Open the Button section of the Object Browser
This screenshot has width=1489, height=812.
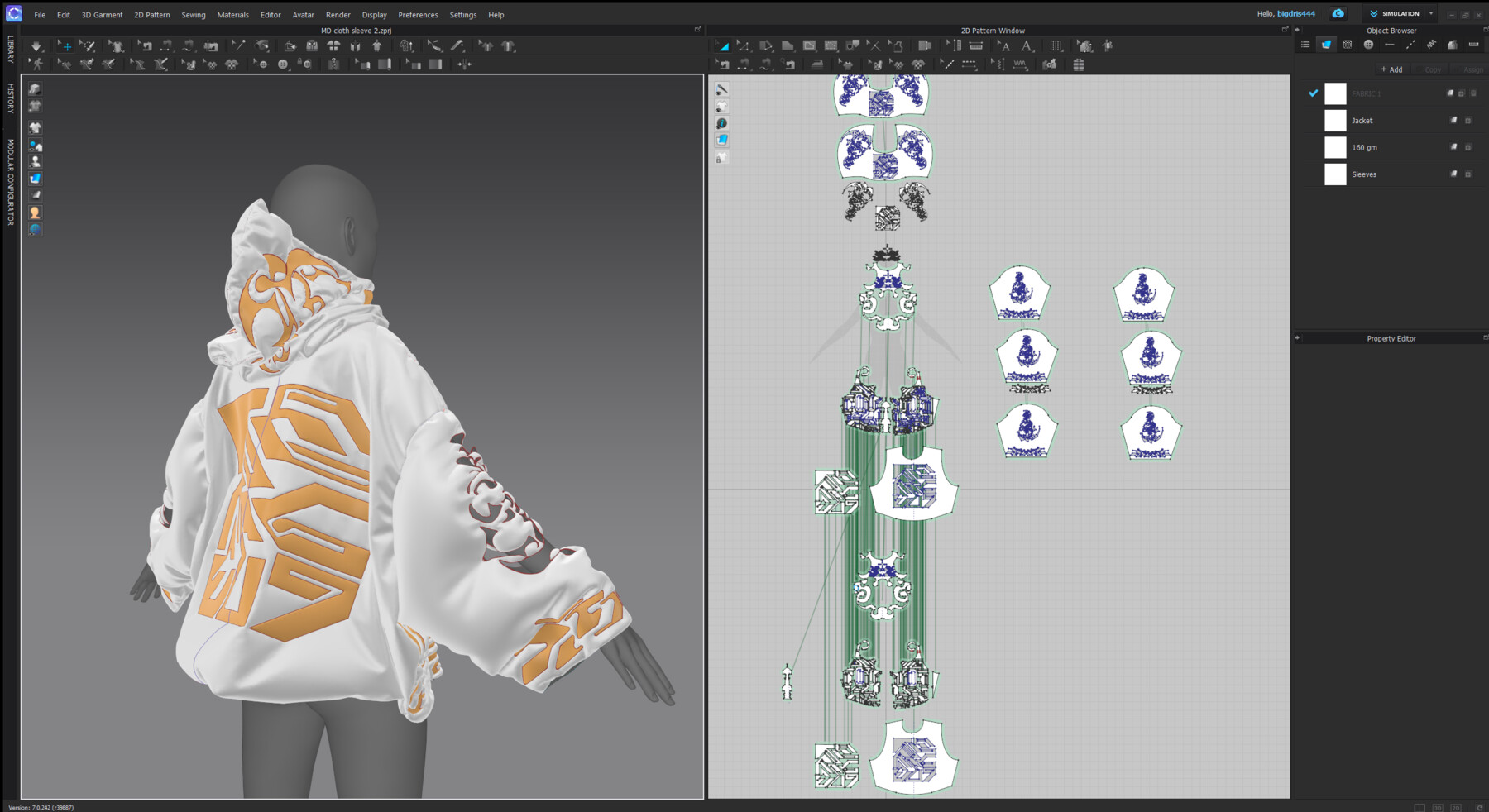(1369, 44)
